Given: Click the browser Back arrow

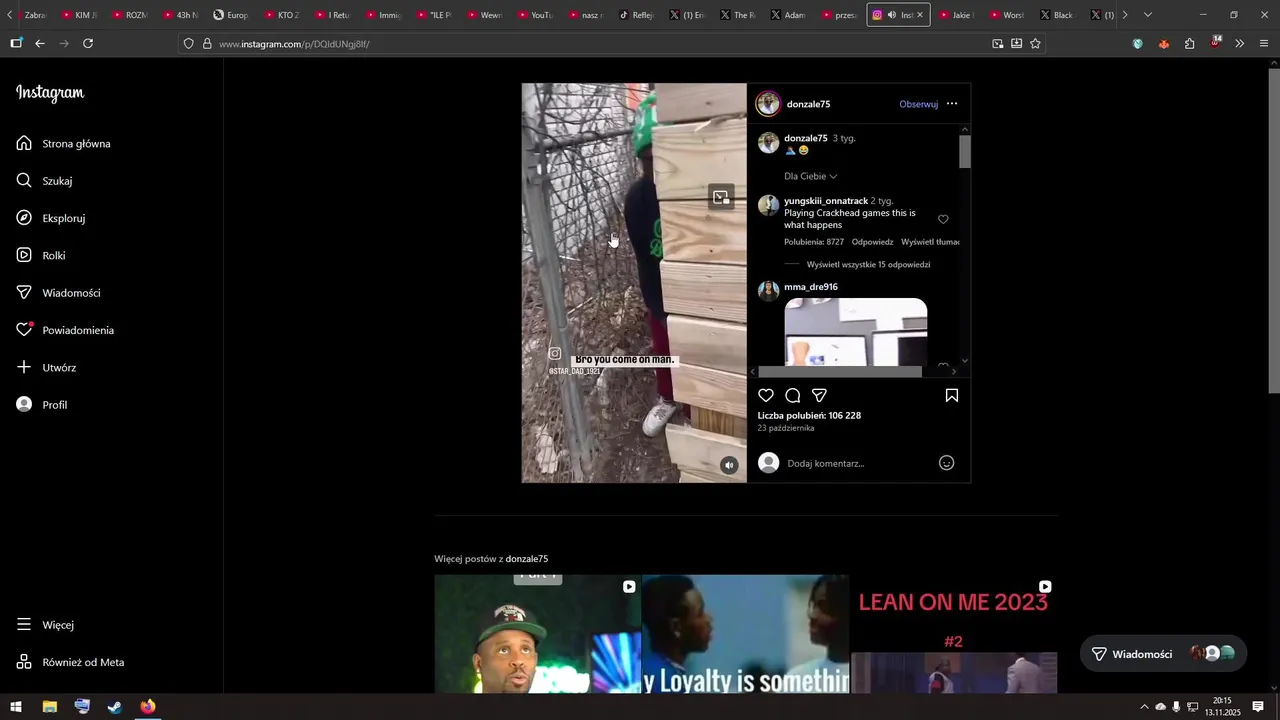Looking at the screenshot, I should point(40,44).
